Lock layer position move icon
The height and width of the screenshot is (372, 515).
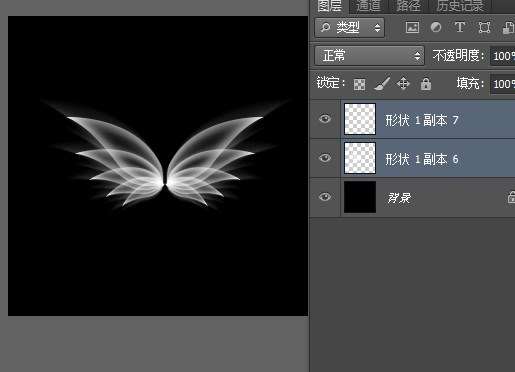(x=403, y=84)
